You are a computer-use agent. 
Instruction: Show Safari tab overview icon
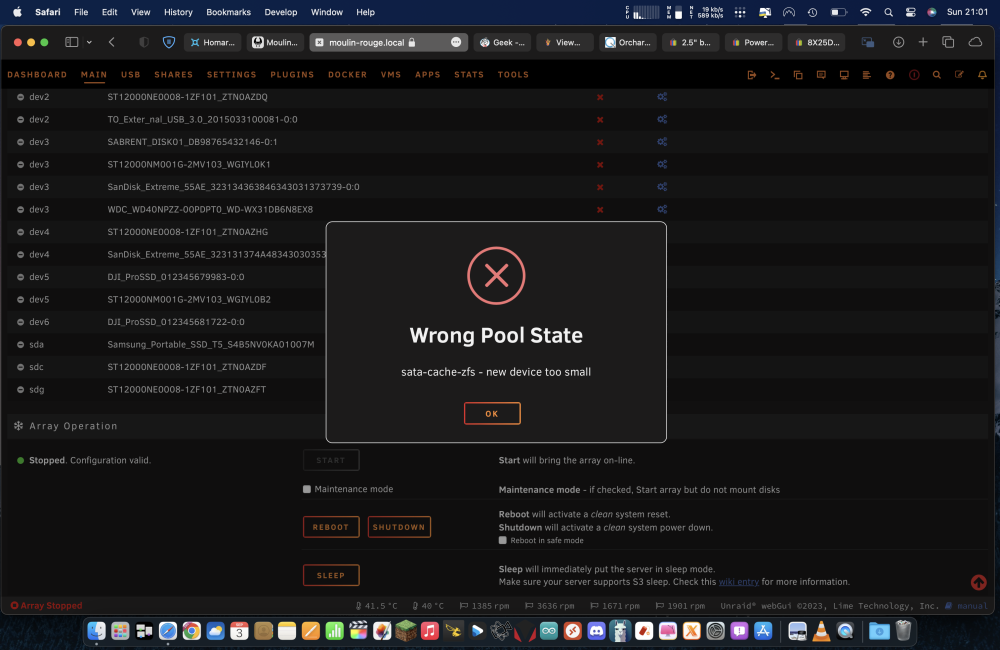click(x=948, y=42)
